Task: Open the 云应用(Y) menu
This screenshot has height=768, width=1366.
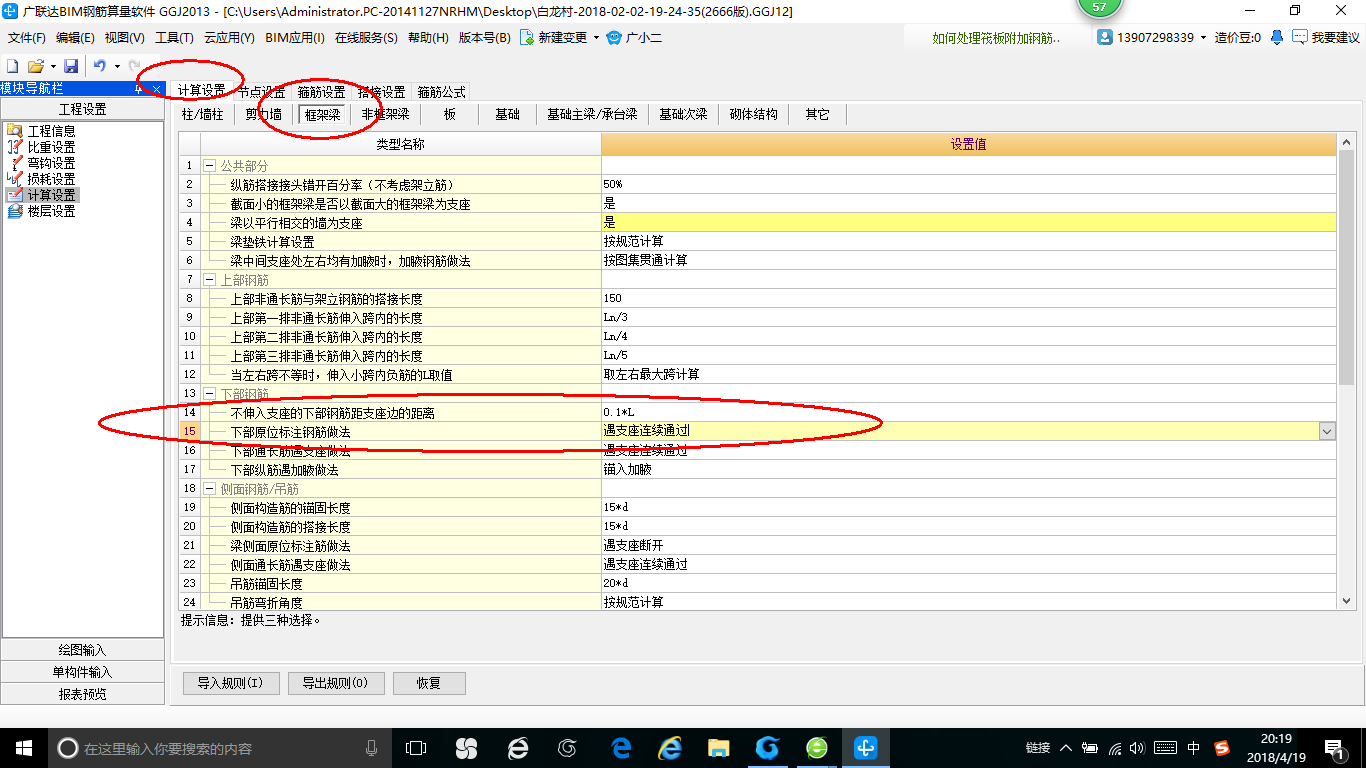Action: pos(229,38)
